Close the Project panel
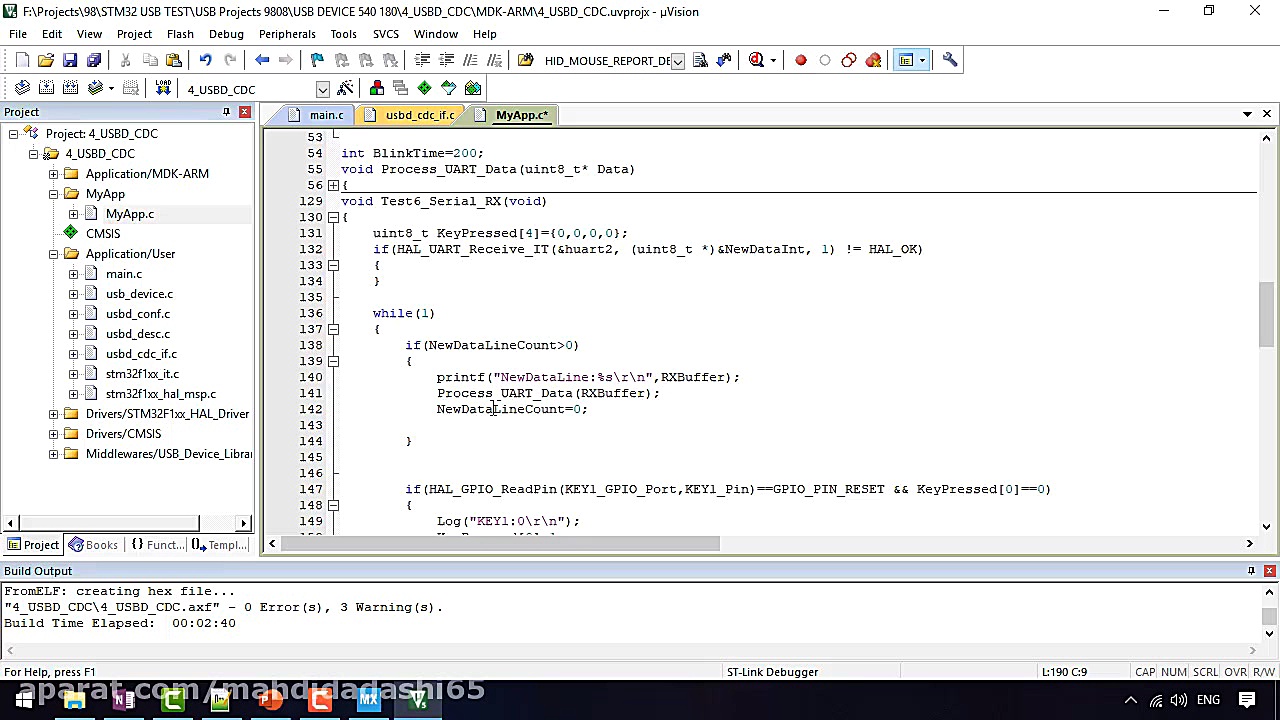The image size is (1280, 720). (x=244, y=112)
